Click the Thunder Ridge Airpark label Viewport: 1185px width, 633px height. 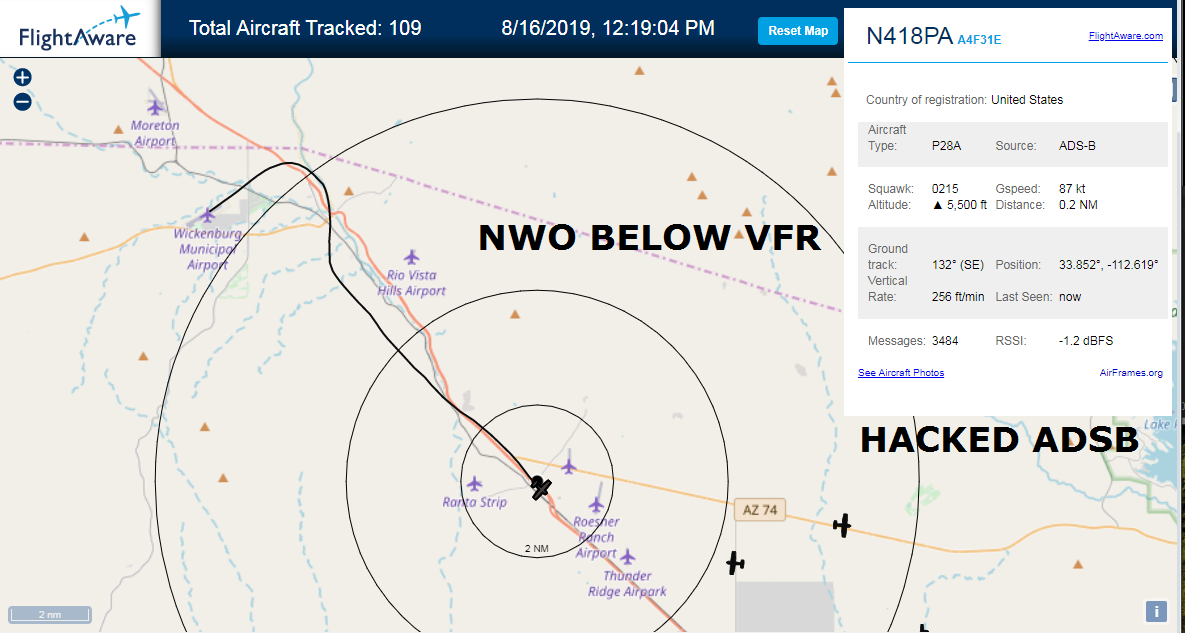point(627,583)
